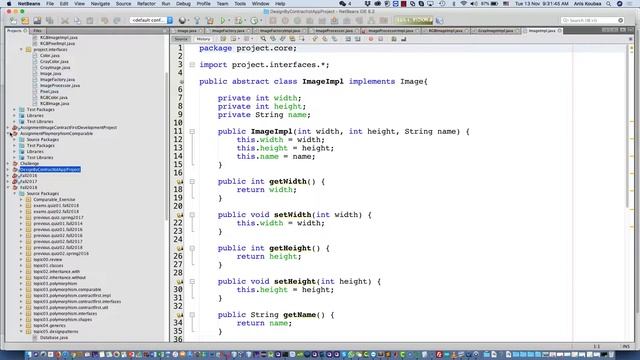Viewport: 640px width, 360px height.
Task: Click the memory usage indicator in toolbar
Action: [413, 20]
